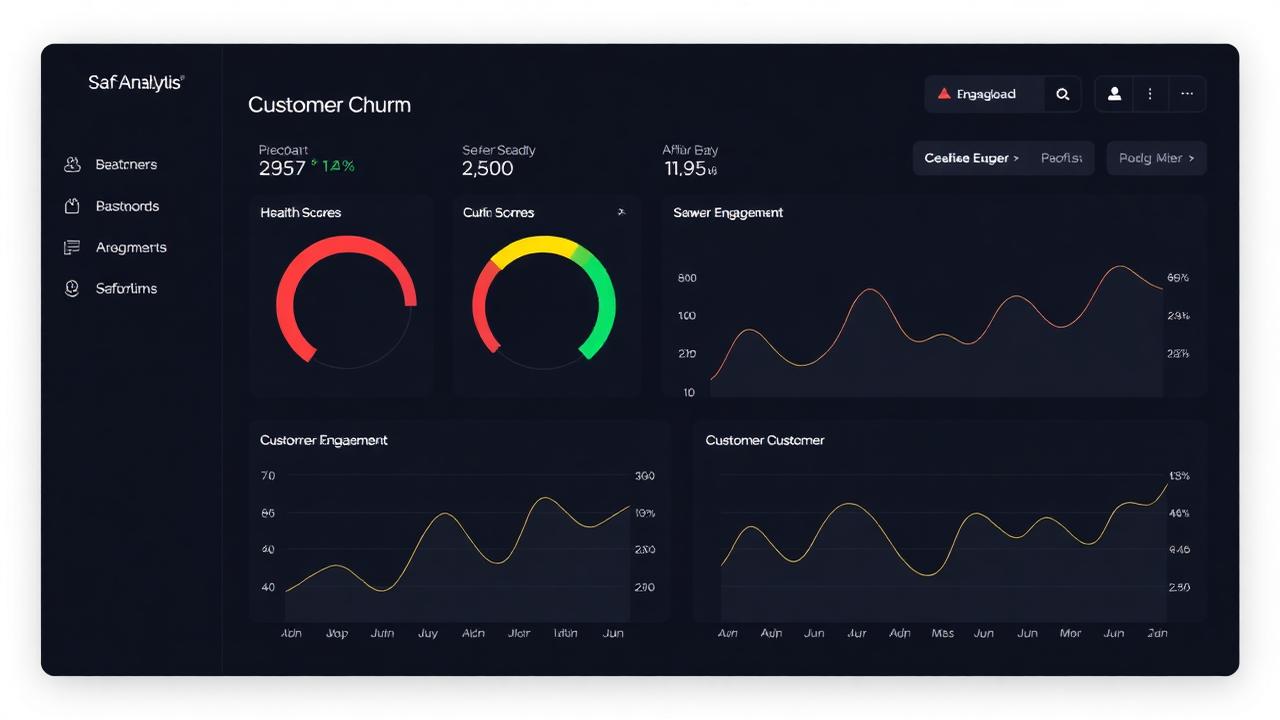
Task: Click the search magnifier icon
Action: coord(1063,94)
